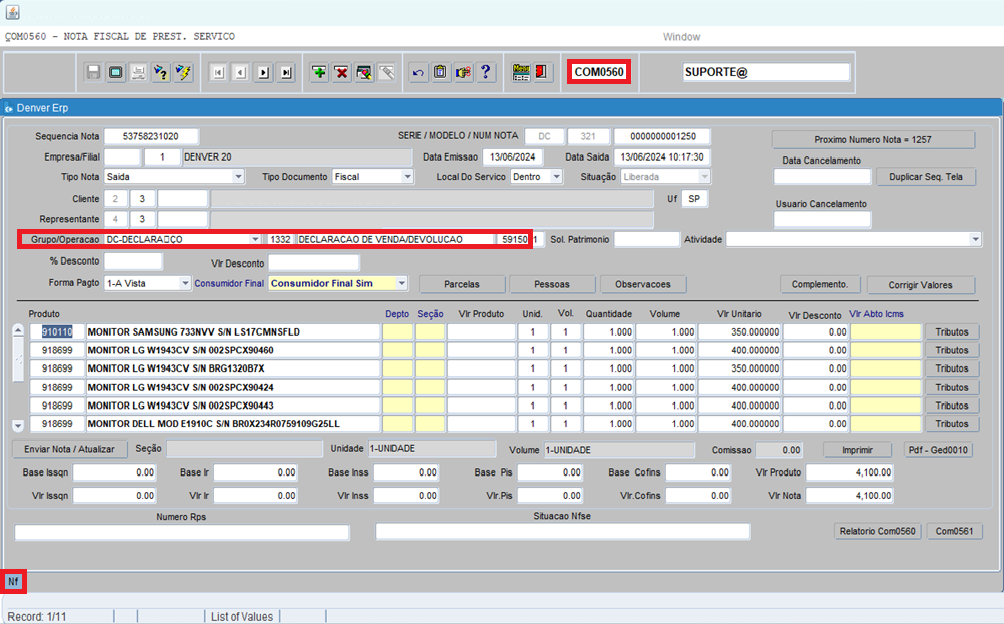The width and height of the screenshot is (1004, 624).
Task: Expand the Grupo/Operacao DC-DECLARA dropdown
Action: (x=255, y=239)
